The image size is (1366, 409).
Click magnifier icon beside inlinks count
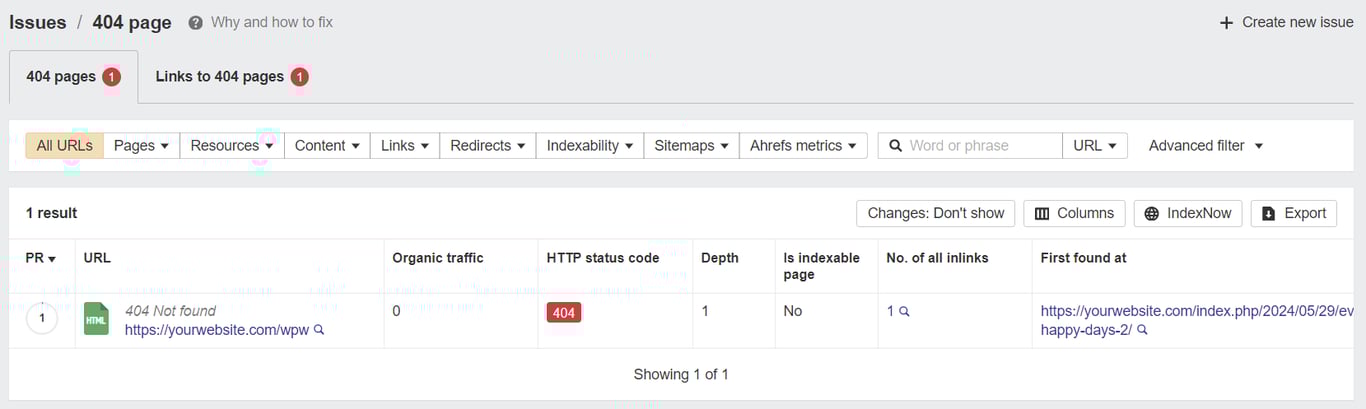[x=904, y=312]
